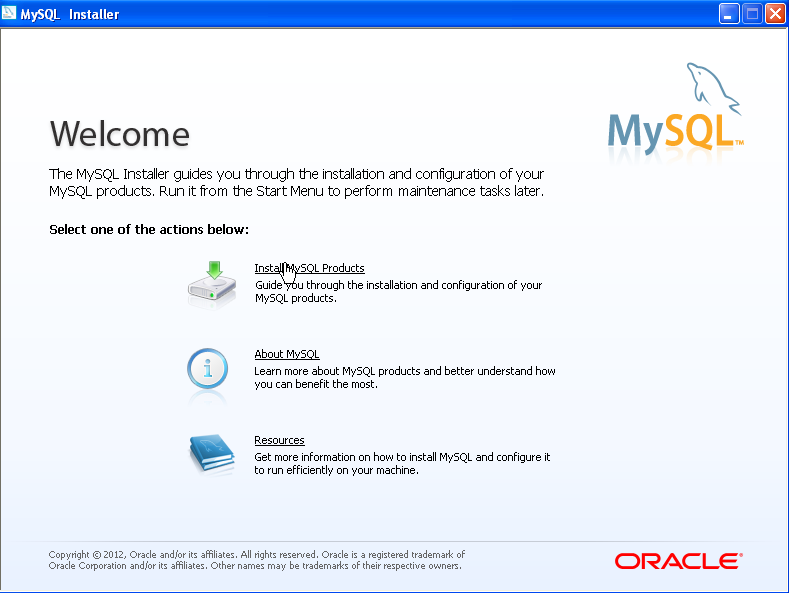
Task: Click the 'Select one of the actions below' label
Action: 148,230
